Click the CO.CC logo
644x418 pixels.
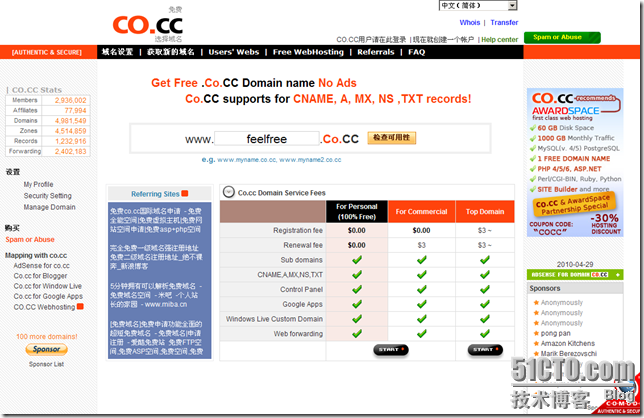click(x=147, y=25)
